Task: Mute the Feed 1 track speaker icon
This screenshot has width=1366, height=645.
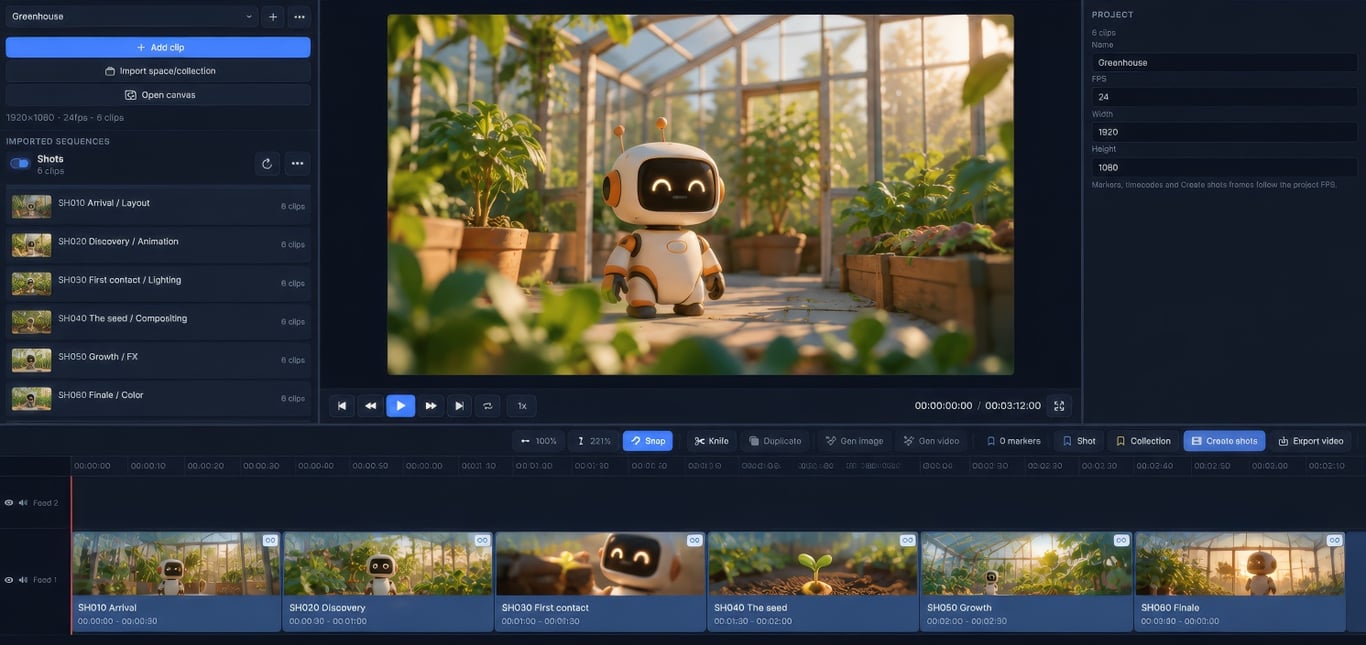Action: click(x=23, y=580)
